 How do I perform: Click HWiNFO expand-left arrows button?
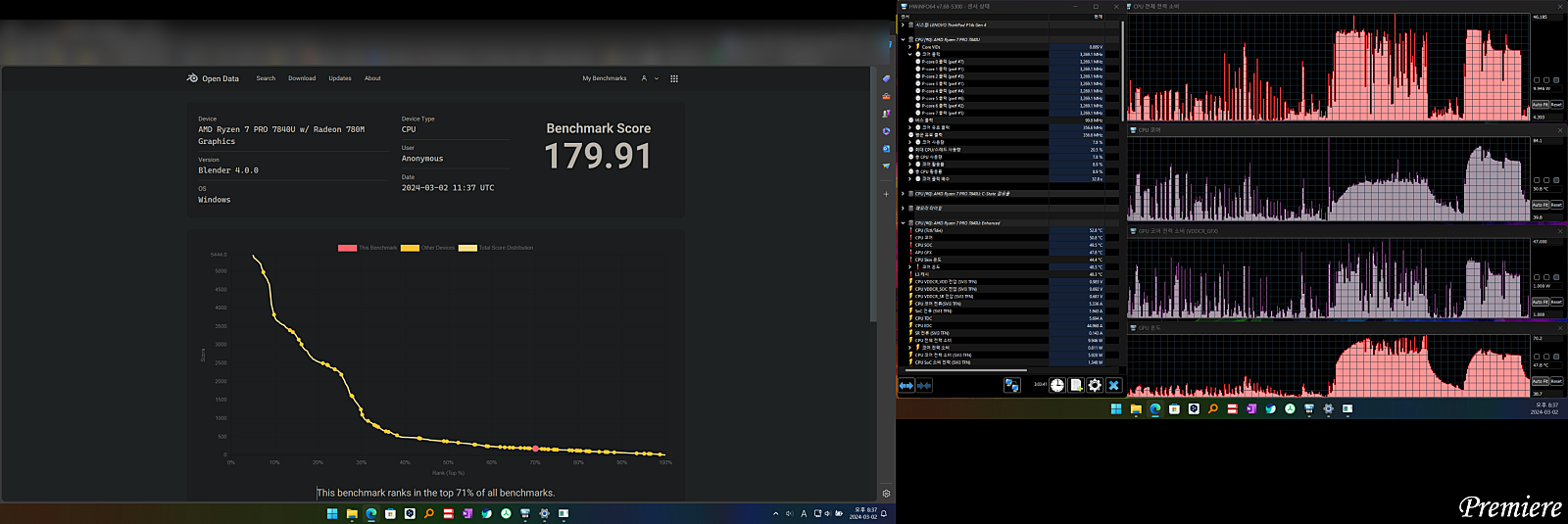coord(906,386)
